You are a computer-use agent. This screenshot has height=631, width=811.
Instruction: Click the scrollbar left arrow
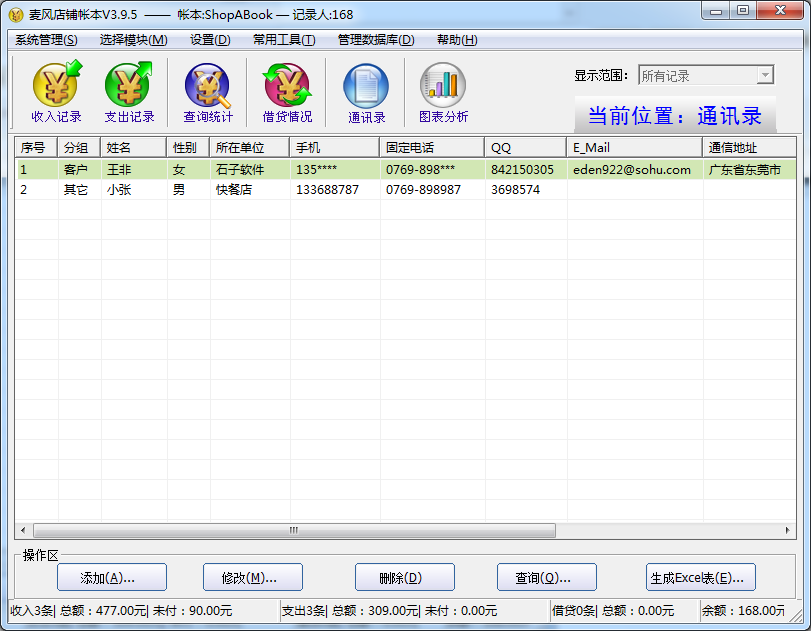click(23, 530)
